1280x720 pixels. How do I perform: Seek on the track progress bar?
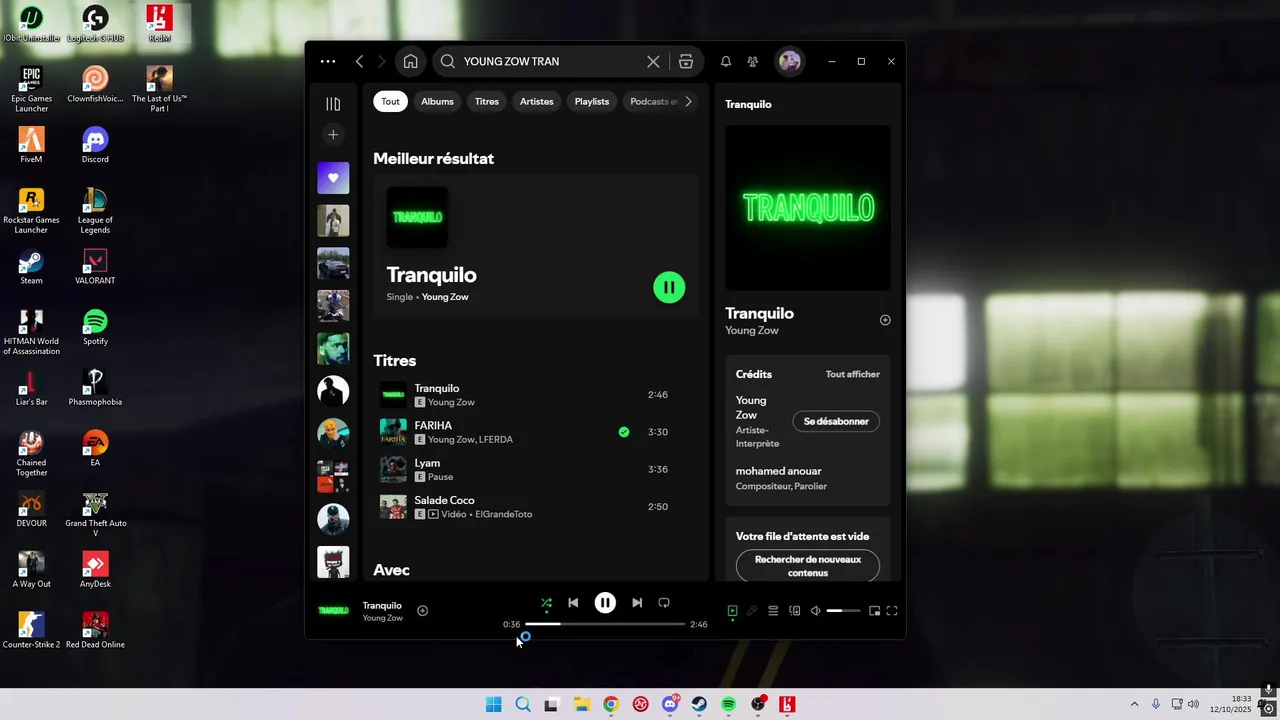click(605, 624)
